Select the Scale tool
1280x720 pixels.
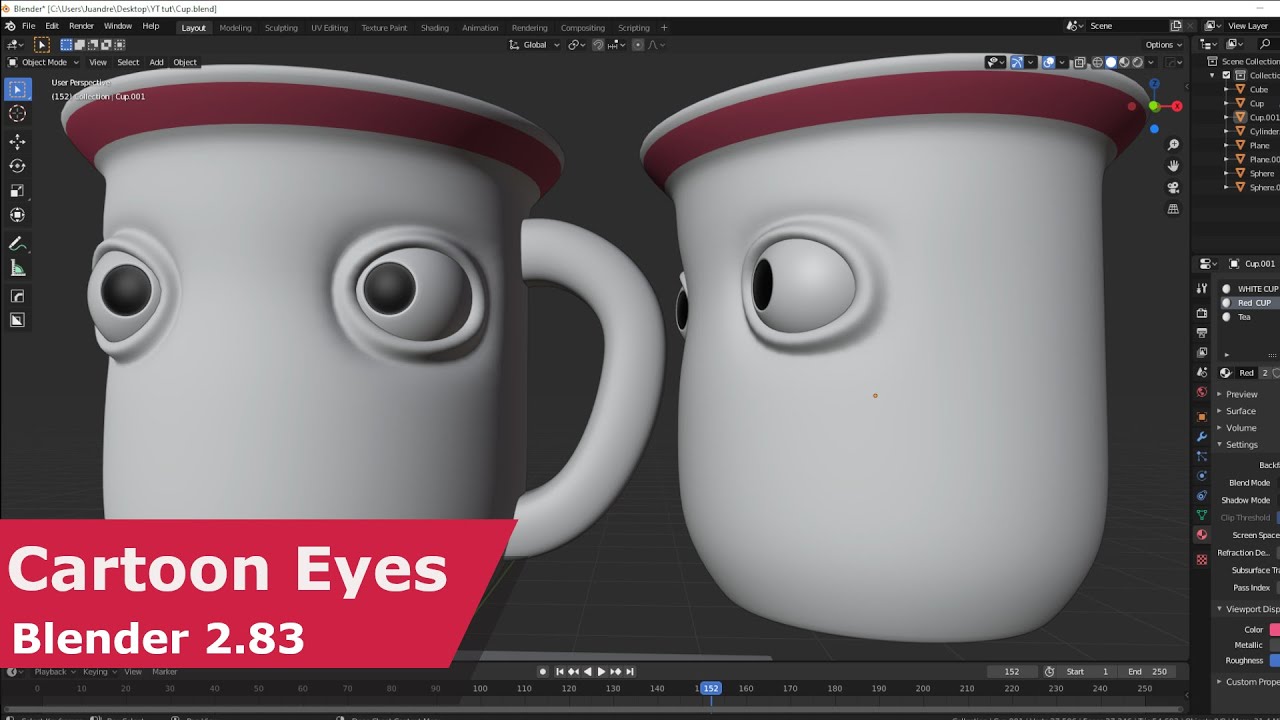click(17, 190)
